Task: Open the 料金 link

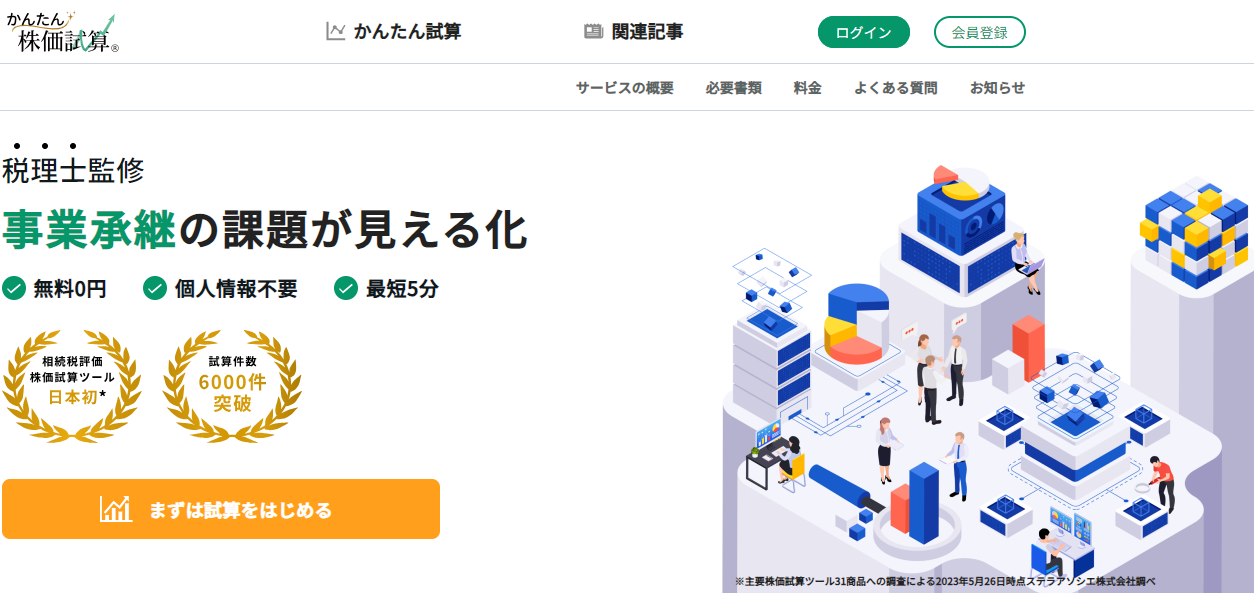Action: coord(808,88)
